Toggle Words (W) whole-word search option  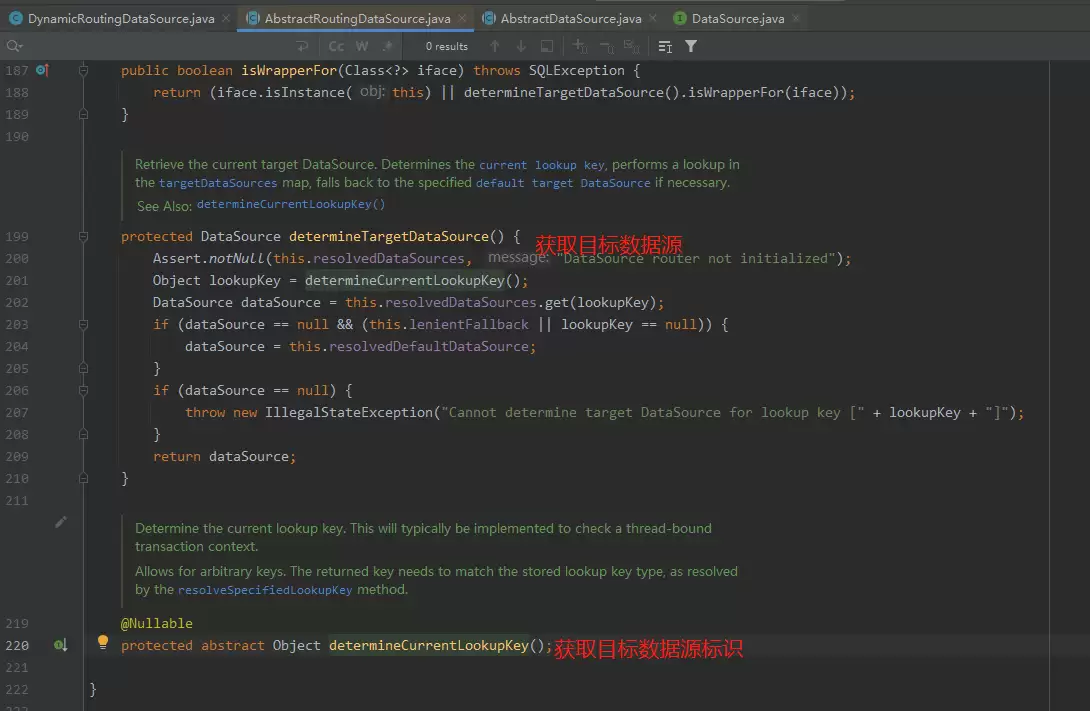362,46
